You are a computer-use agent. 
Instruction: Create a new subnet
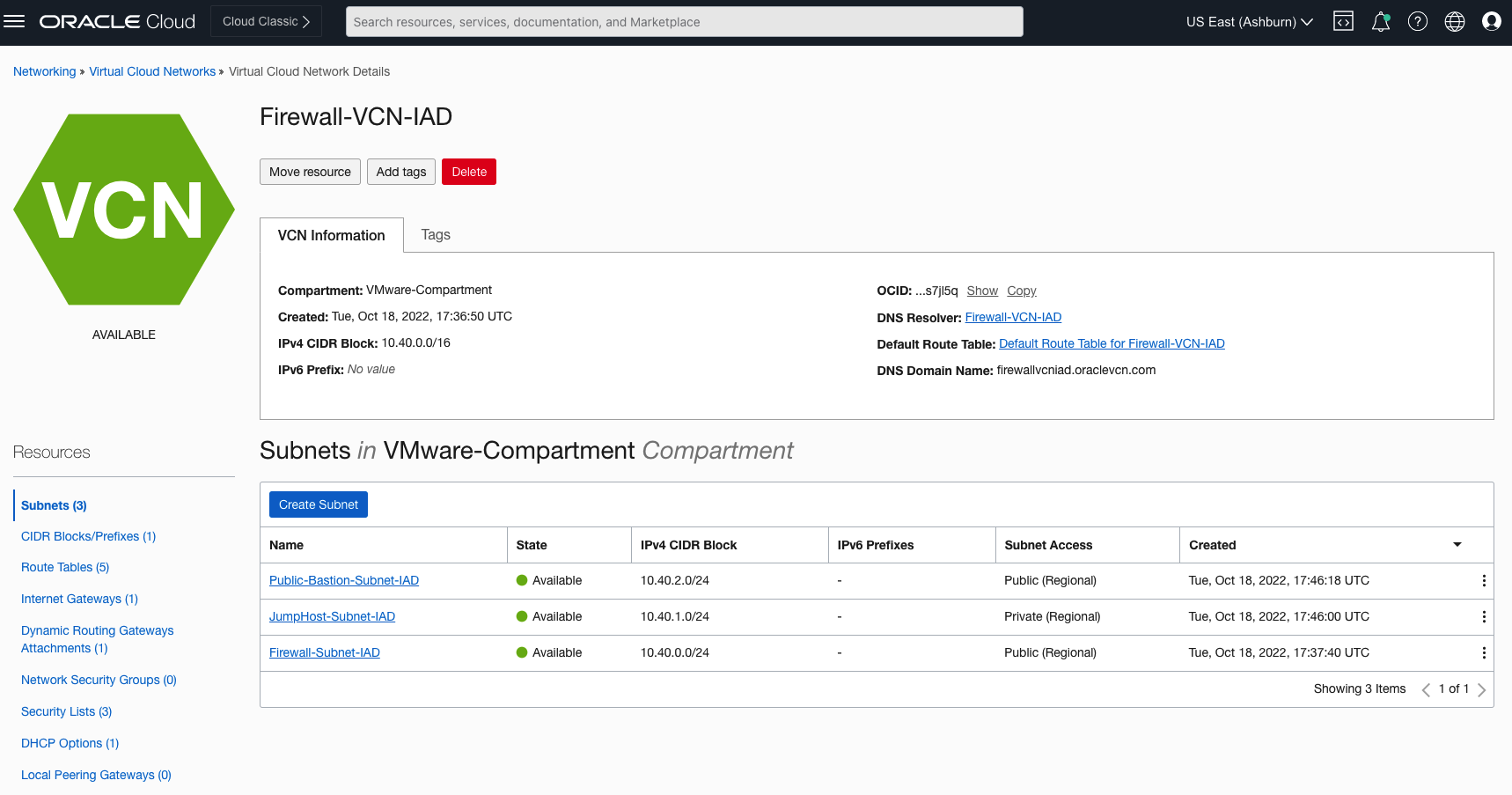coord(318,504)
